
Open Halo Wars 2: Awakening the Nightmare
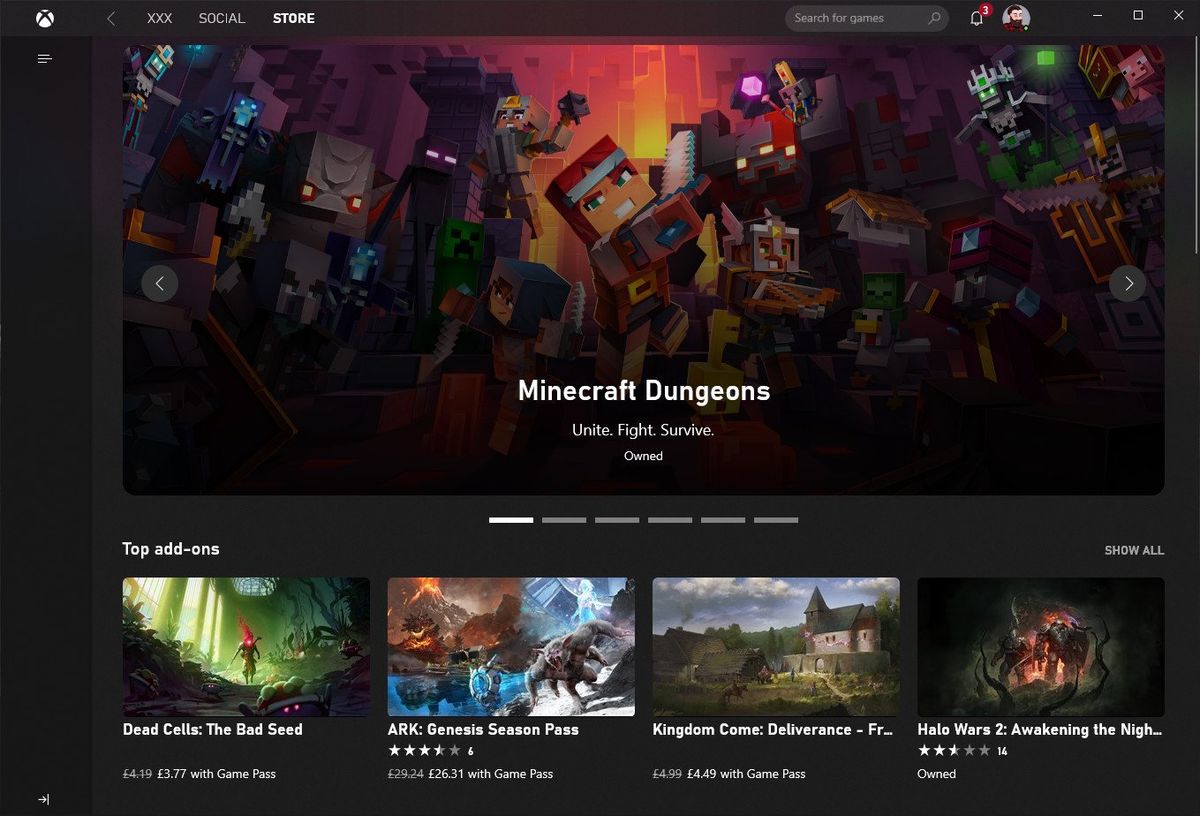pos(1040,645)
